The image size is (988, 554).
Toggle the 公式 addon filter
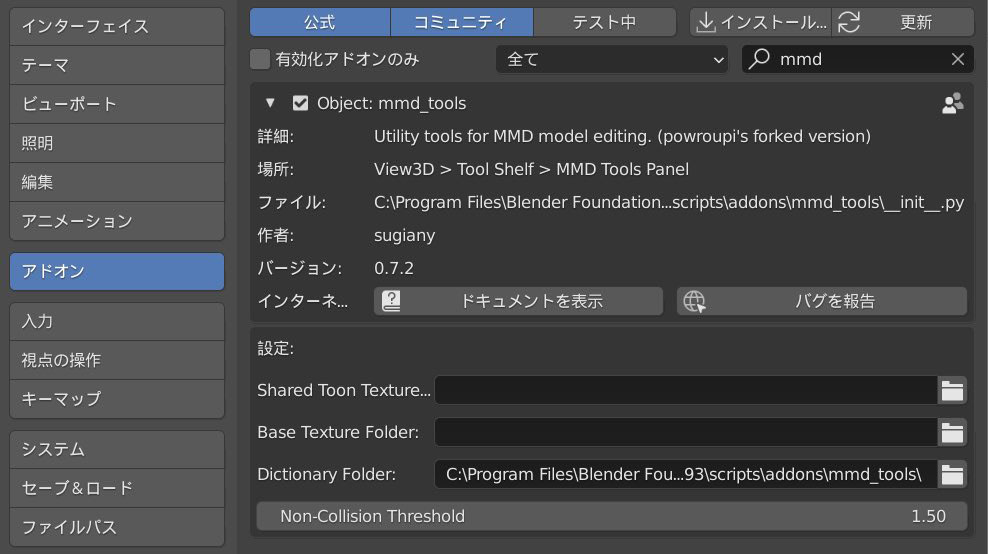[320, 23]
